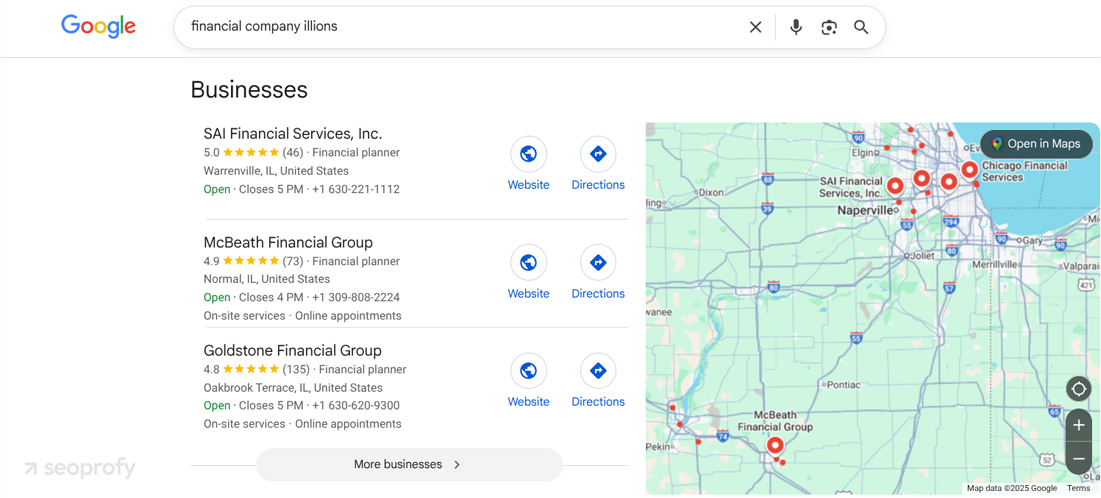Get directions icon for SAI Financial Services
This screenshot has height=498, width=1101.
pyautogui.click(x=598, y=154)
